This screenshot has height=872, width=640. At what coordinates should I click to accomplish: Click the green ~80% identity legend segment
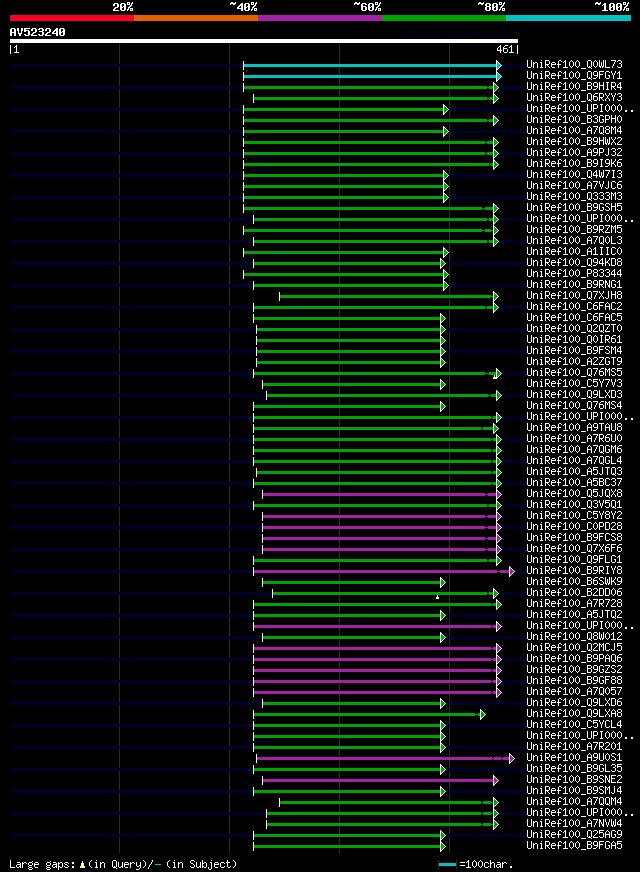(x=444, y=18)
